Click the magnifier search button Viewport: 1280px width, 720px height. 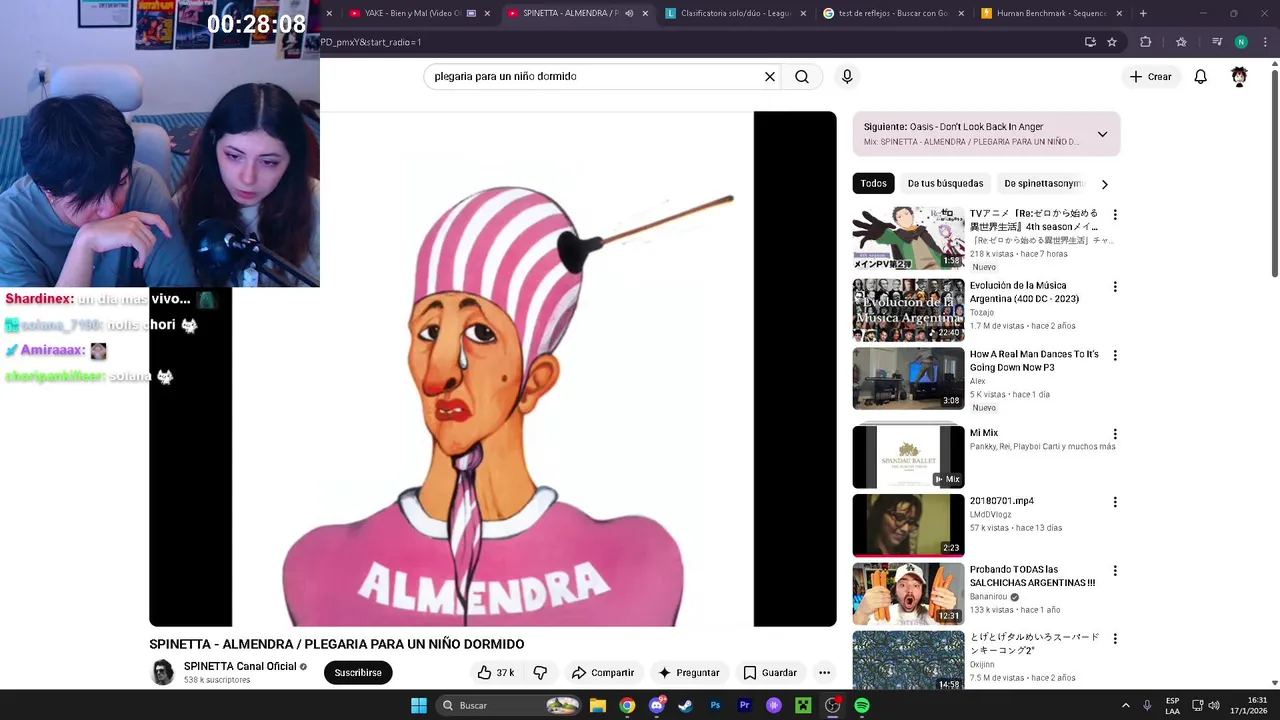(x=802, y=76)
